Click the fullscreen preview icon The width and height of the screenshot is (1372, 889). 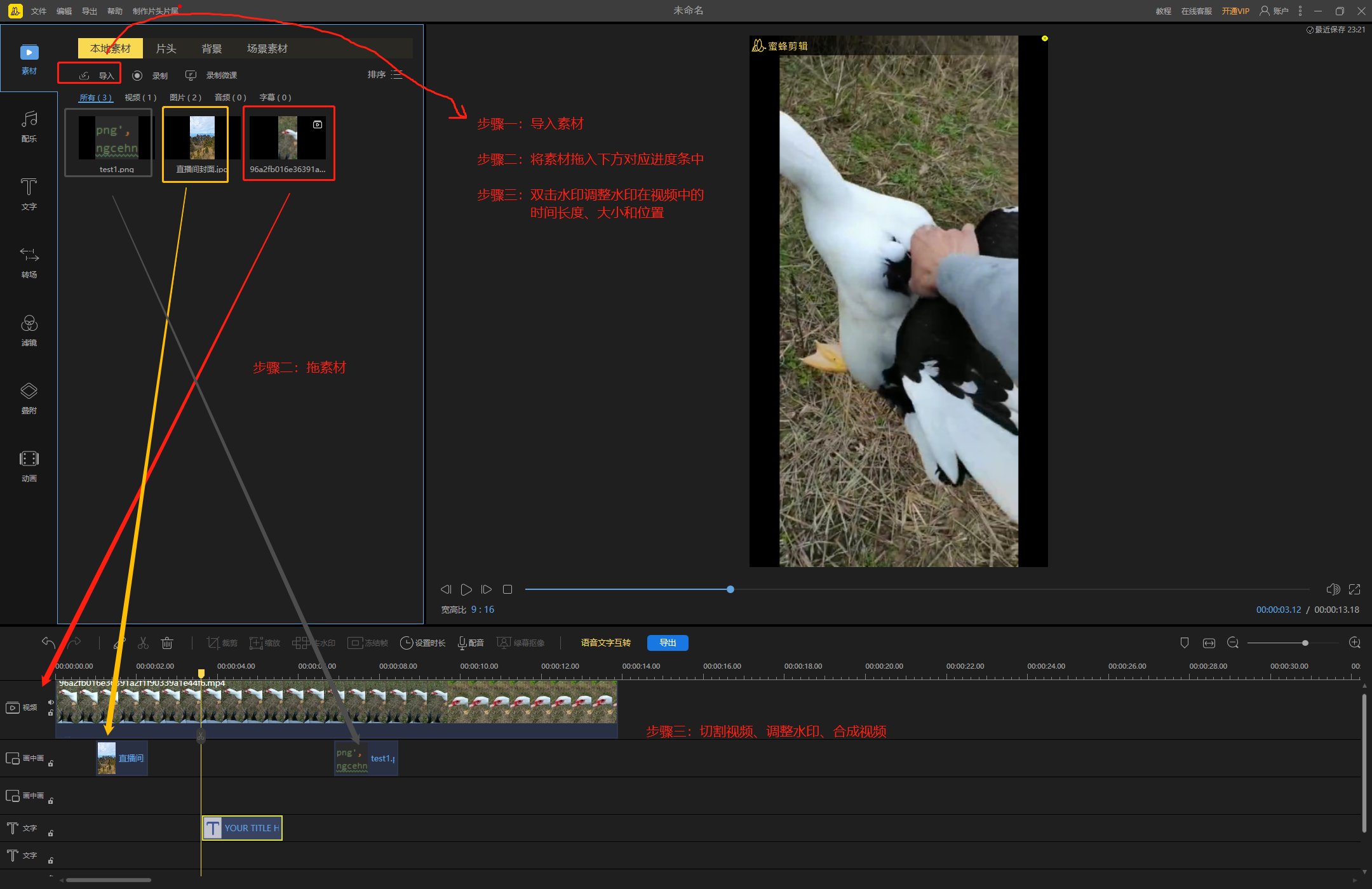pyautogui.click(x=1354, y=589)
